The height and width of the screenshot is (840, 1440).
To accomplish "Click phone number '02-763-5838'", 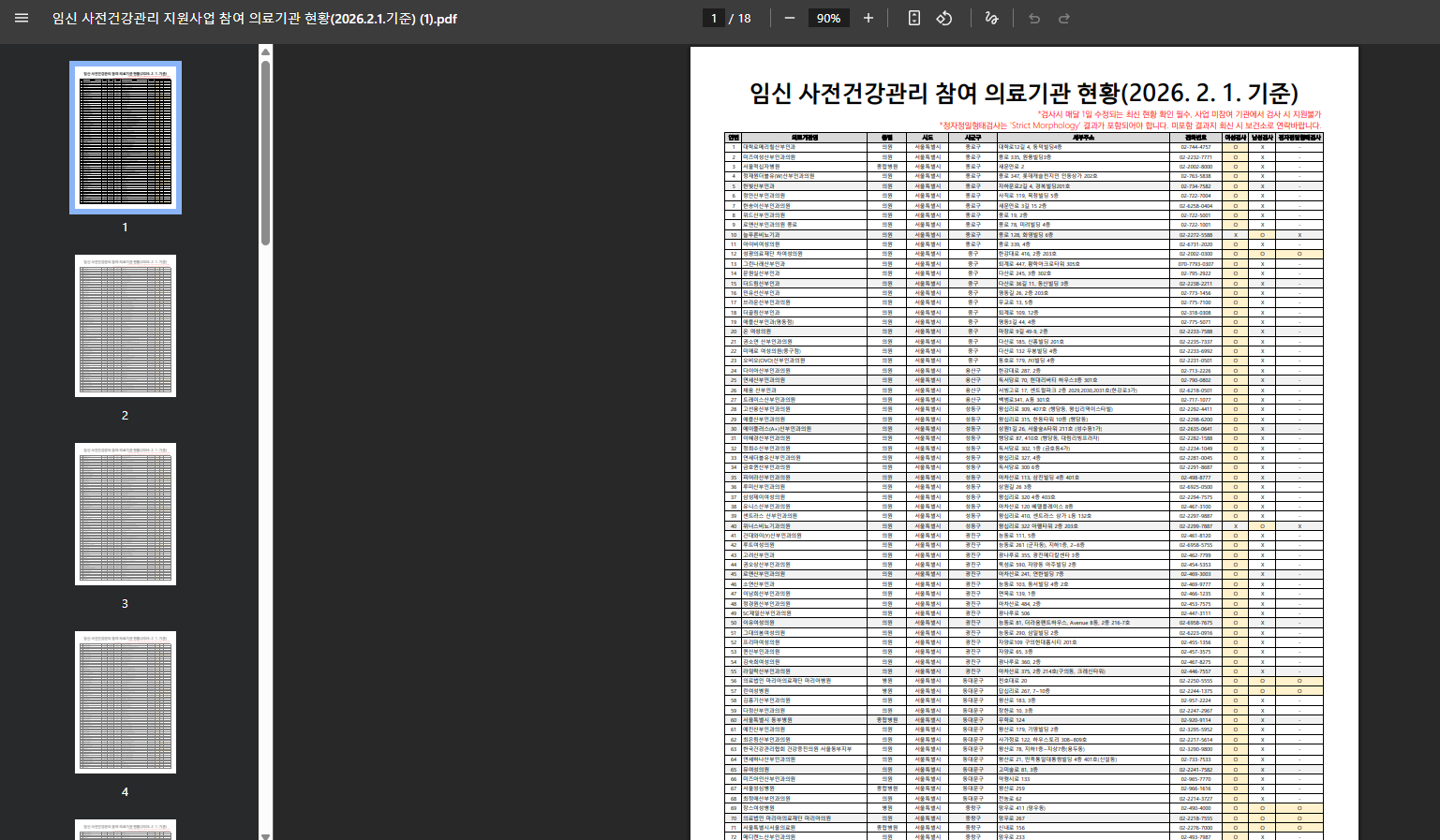I will 1195,176.
